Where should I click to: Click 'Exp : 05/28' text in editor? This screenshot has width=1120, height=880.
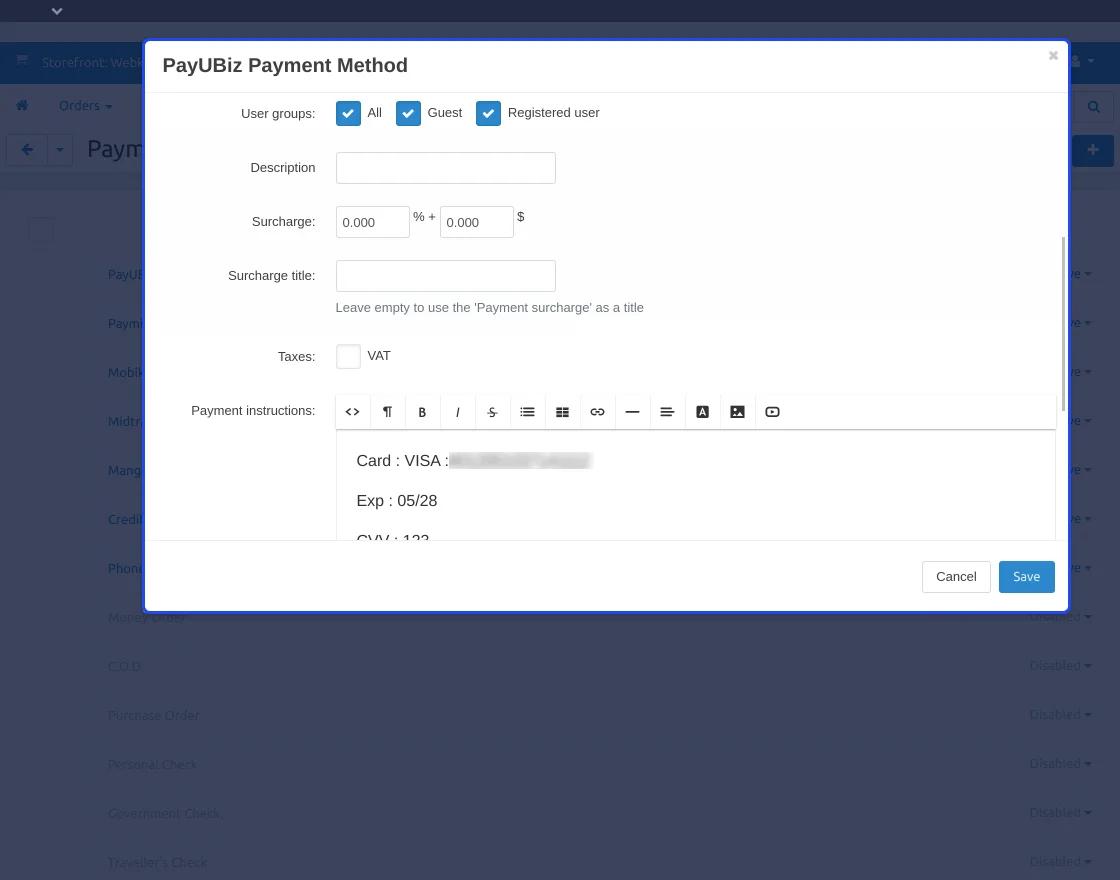tap(397, 501)
